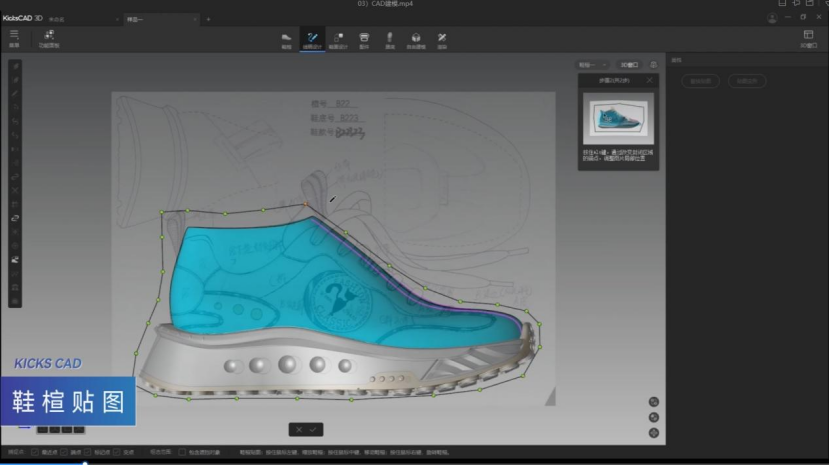Add a new tab with plus button
The width and height of the screenshot is (830, 466).
click(x=208, y=19)
